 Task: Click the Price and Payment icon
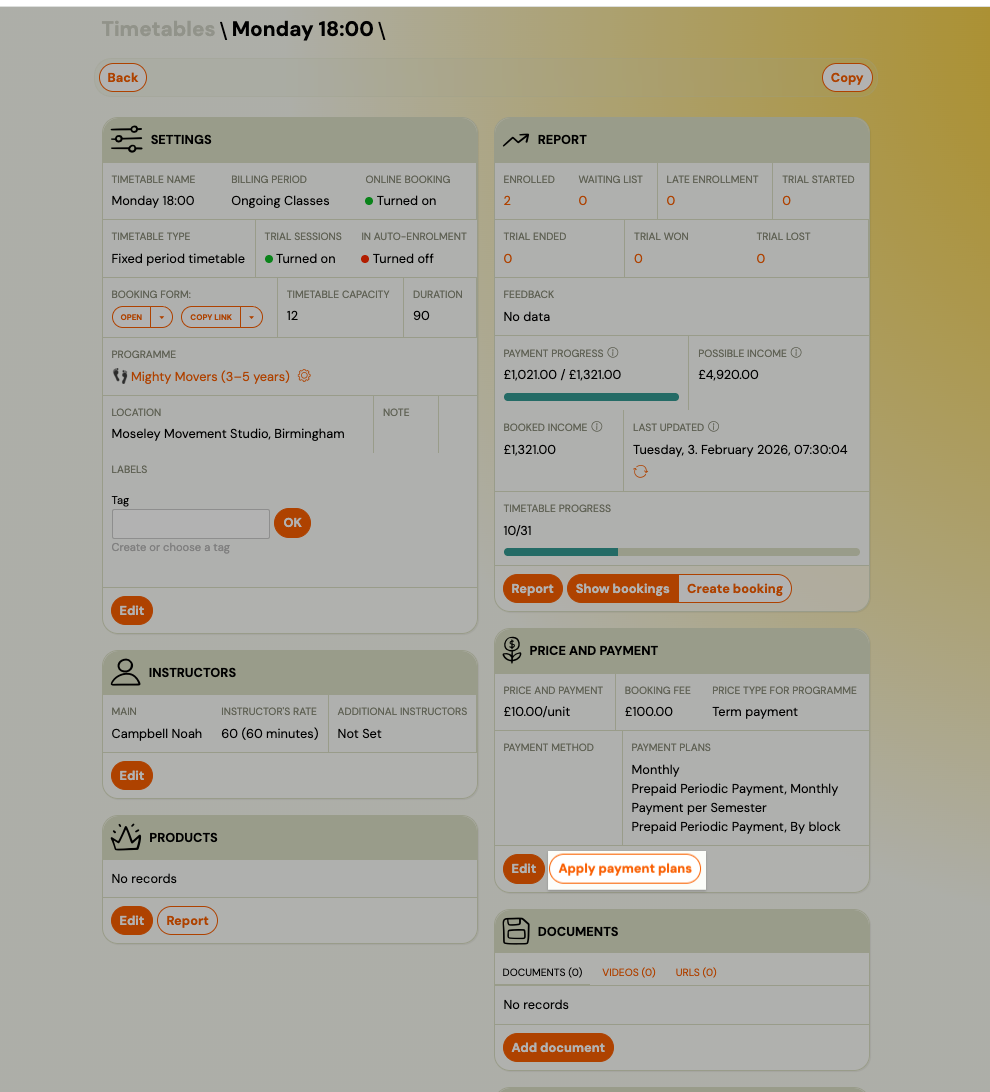pyautogui.click(x=512, y=650)
